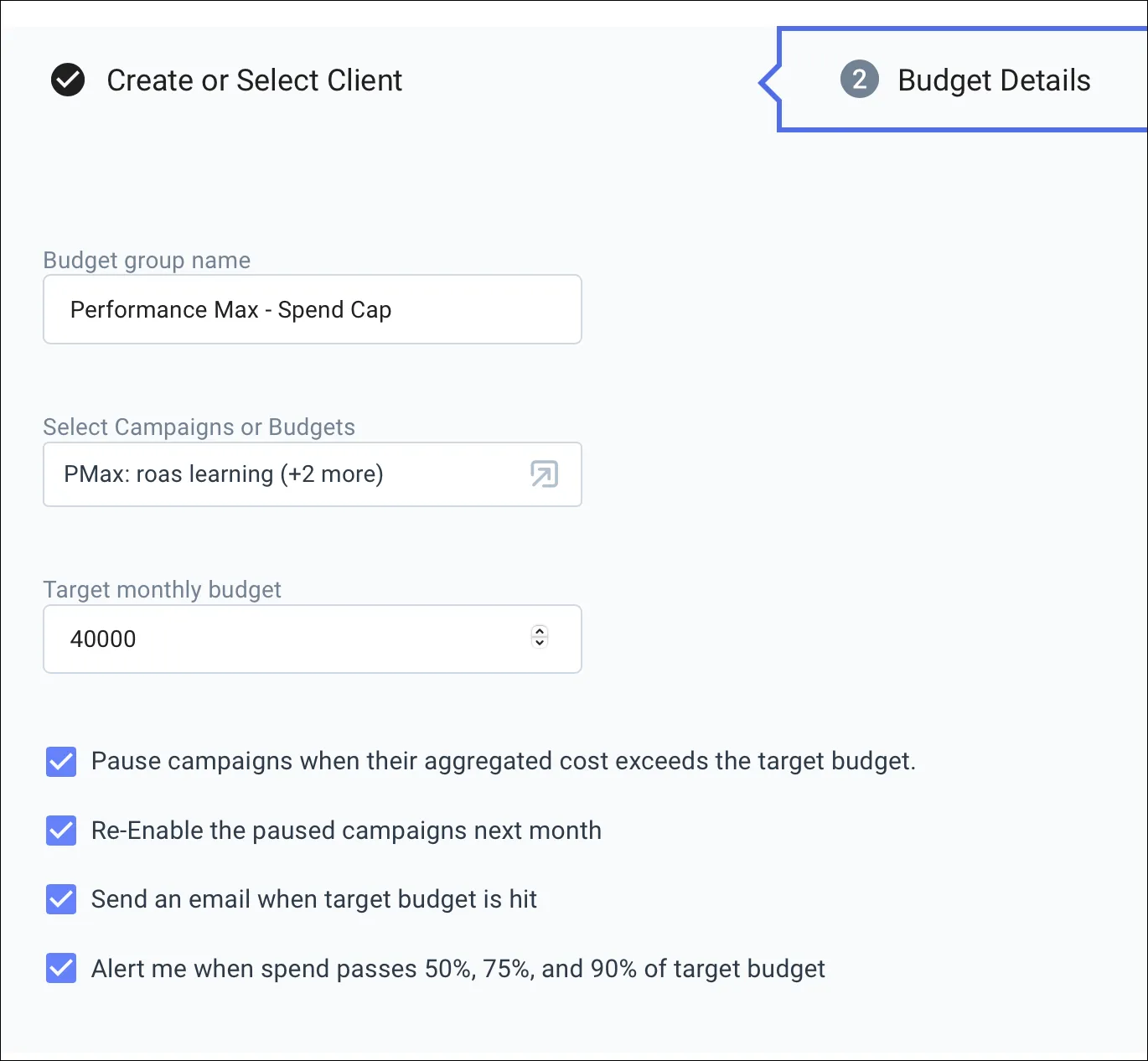Select the Budget Details step label
The height and width of the screenshot is (1061, 1148).
(x=994, y=80)
